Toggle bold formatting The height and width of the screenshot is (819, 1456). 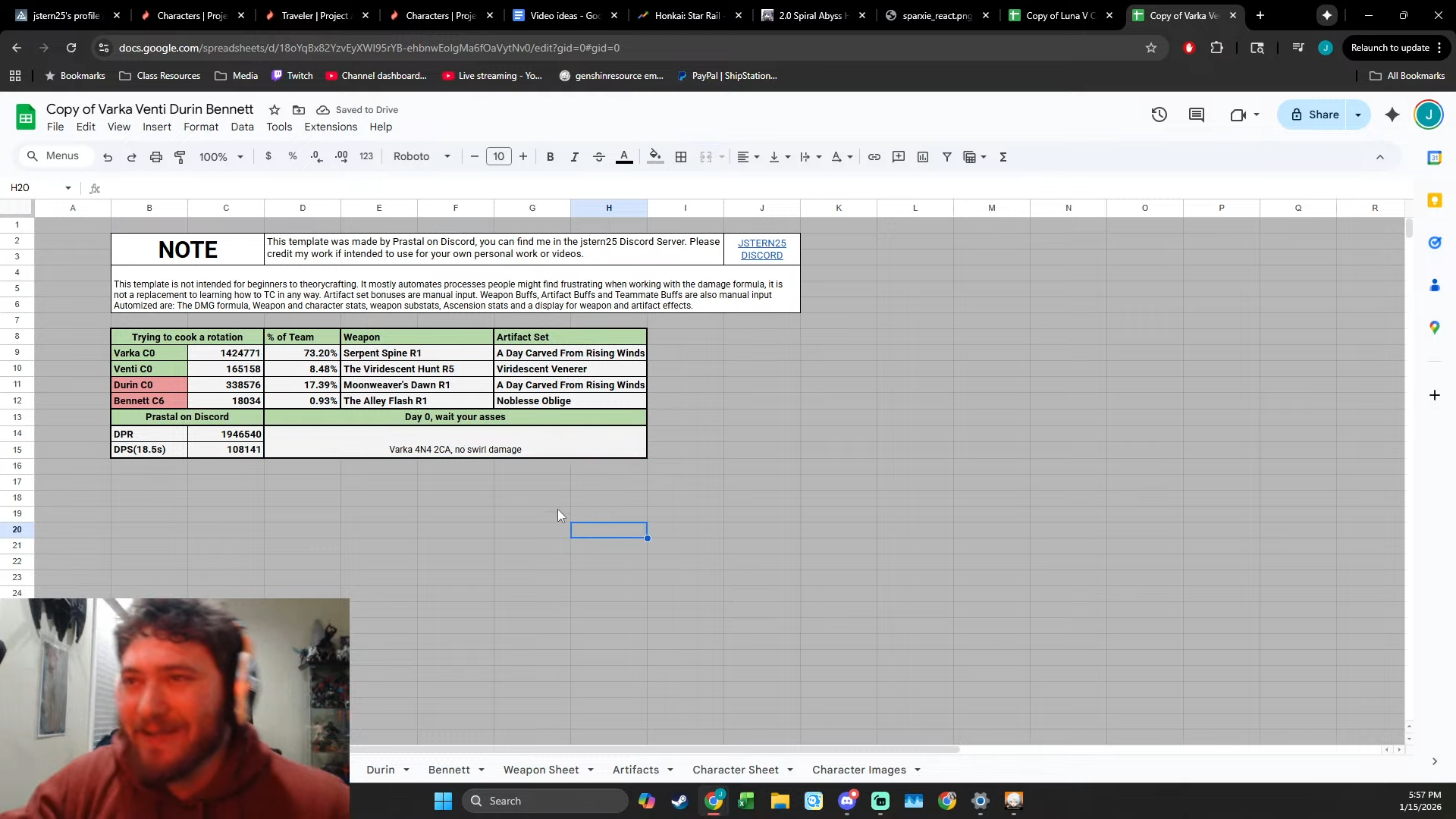550,157
